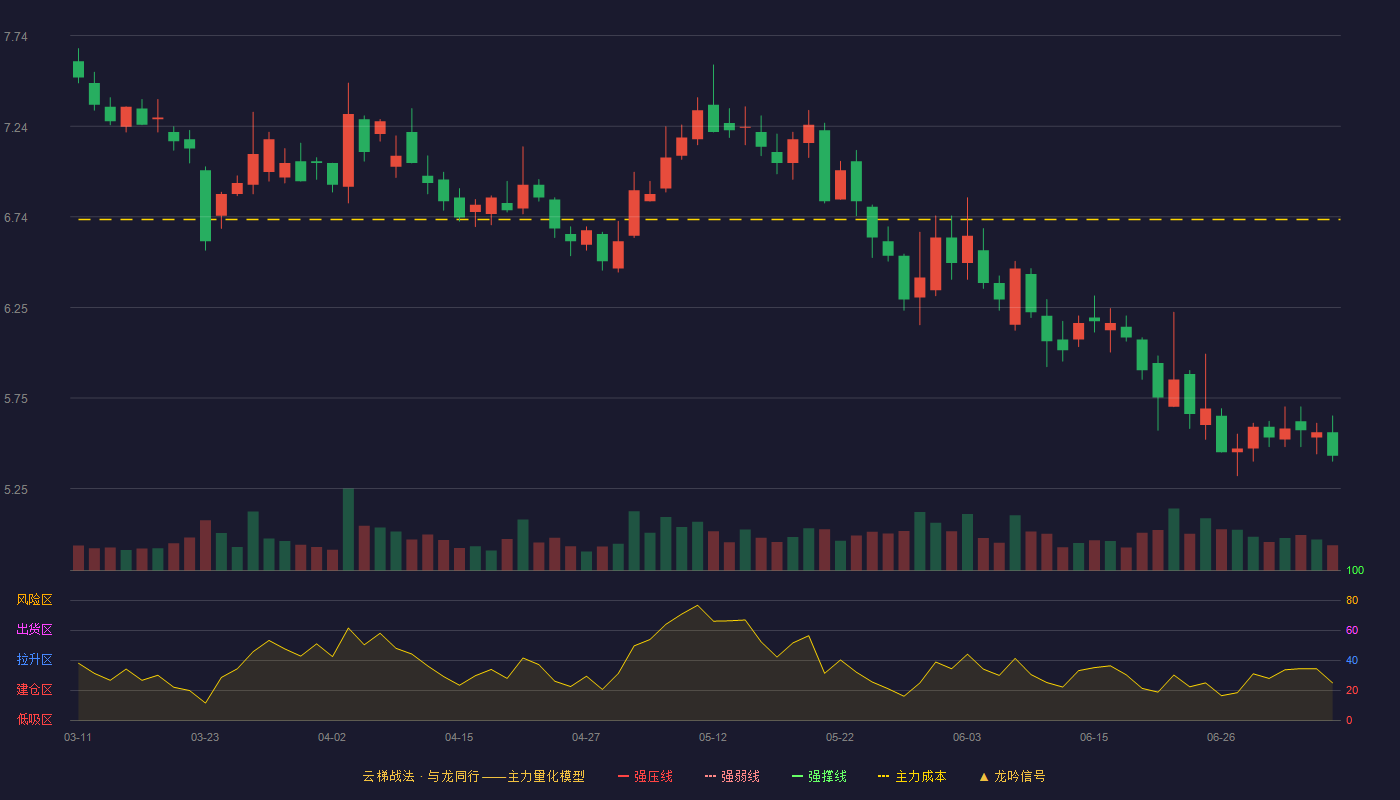This screenshot has height=800, width=1400.
Task: Click the 05-22 date label
Action: click(840, 737)
